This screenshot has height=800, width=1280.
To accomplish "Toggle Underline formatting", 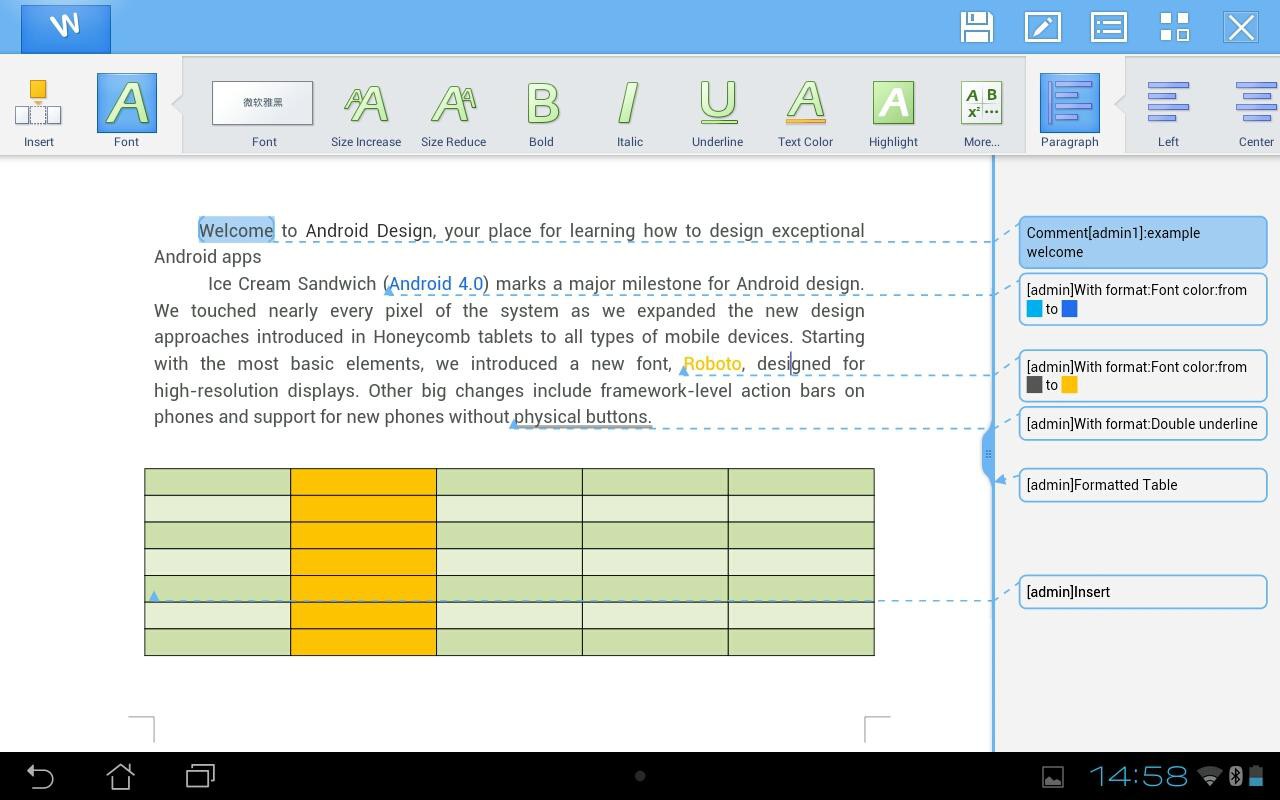I will pos(717,112).
